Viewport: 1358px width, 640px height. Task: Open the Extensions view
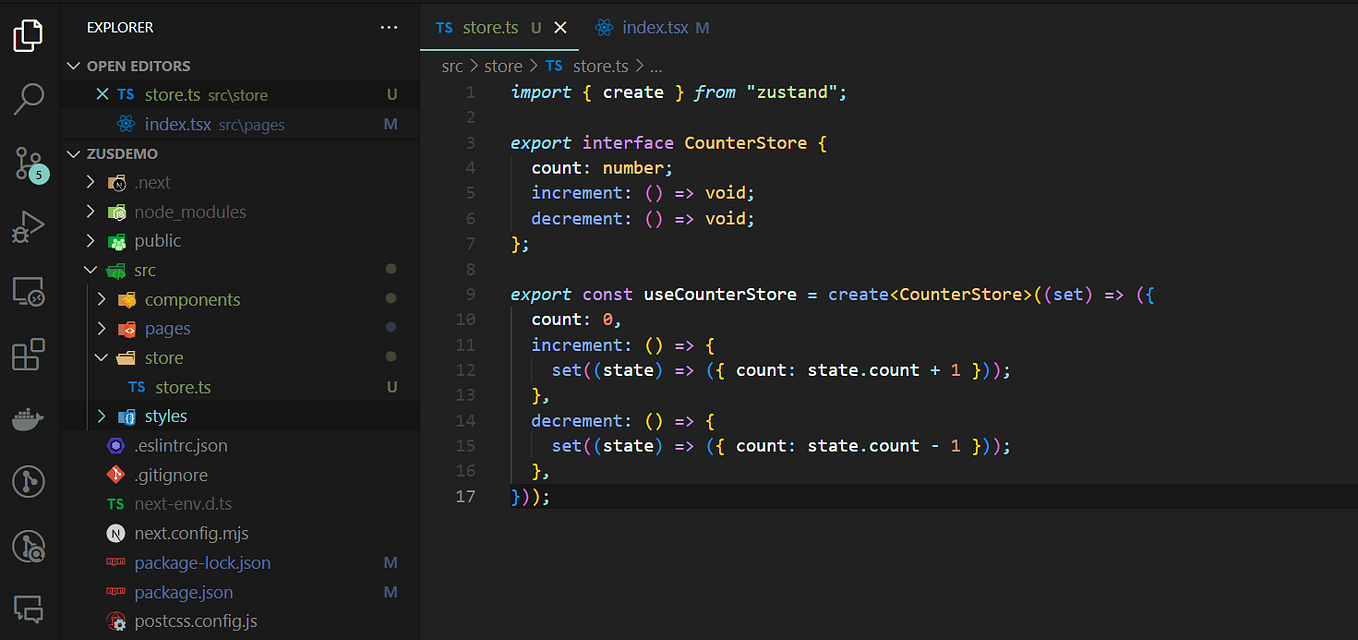[28, 354]
